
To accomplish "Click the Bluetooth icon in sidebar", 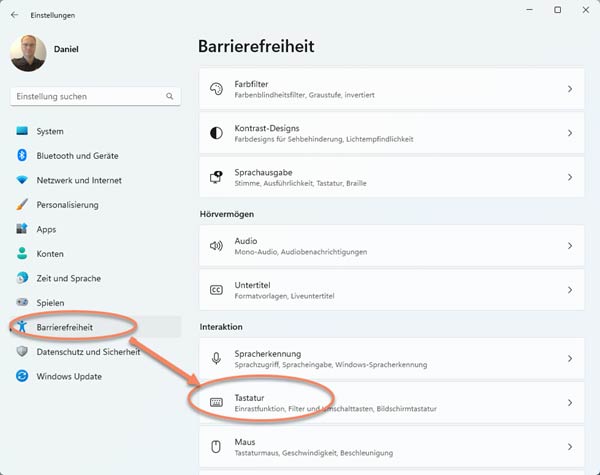I will [22, 155].
